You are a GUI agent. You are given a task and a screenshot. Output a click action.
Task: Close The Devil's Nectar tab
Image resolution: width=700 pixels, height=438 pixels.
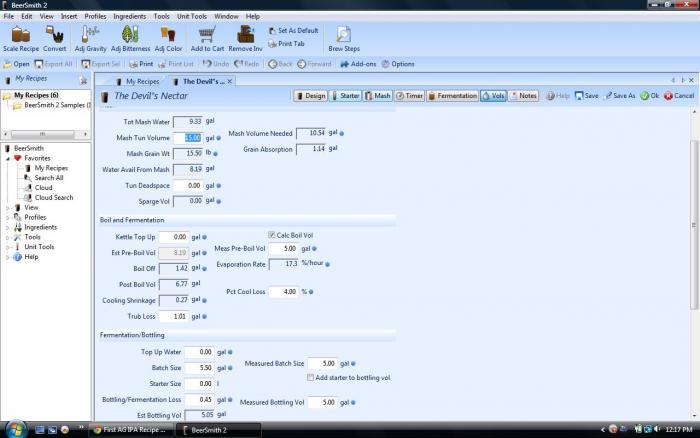tap(230, 81)
